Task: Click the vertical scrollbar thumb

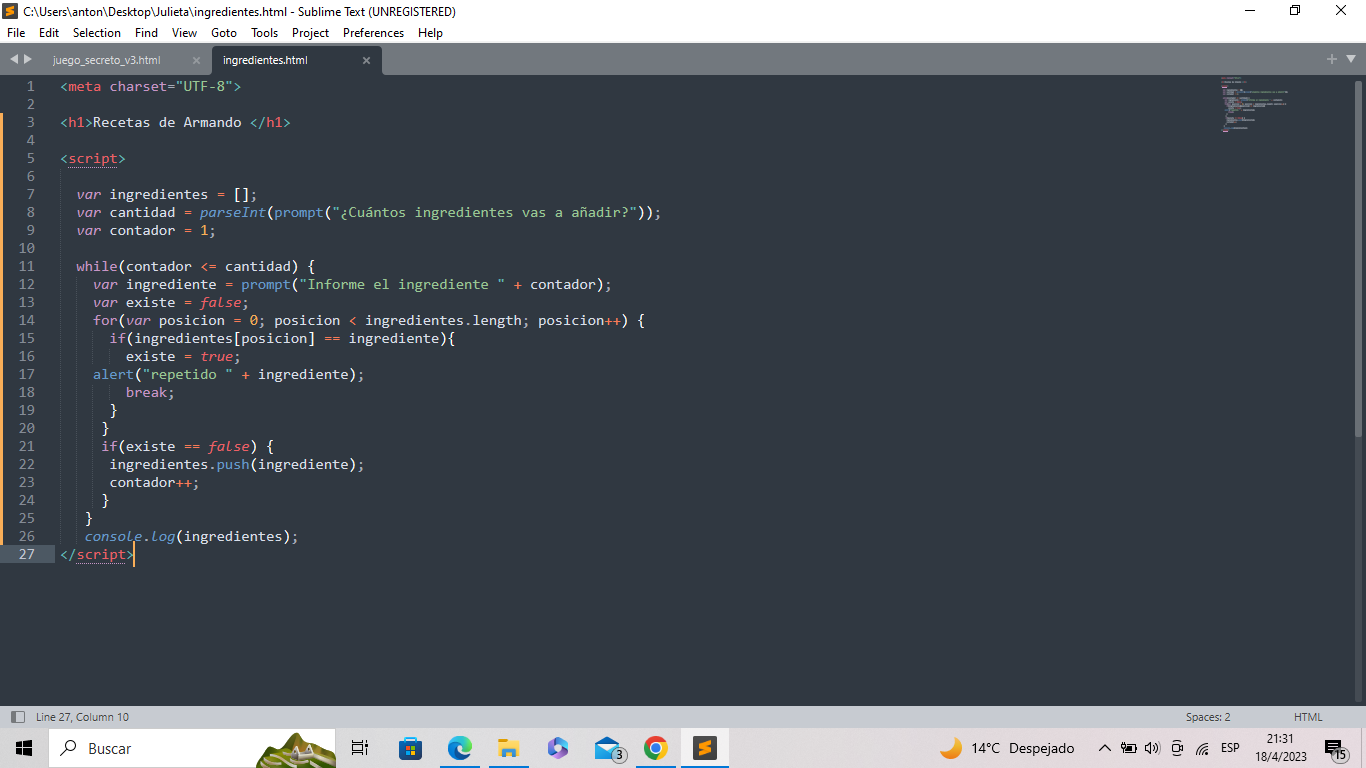Action: pyautogui.click(x=1358, y=257)
